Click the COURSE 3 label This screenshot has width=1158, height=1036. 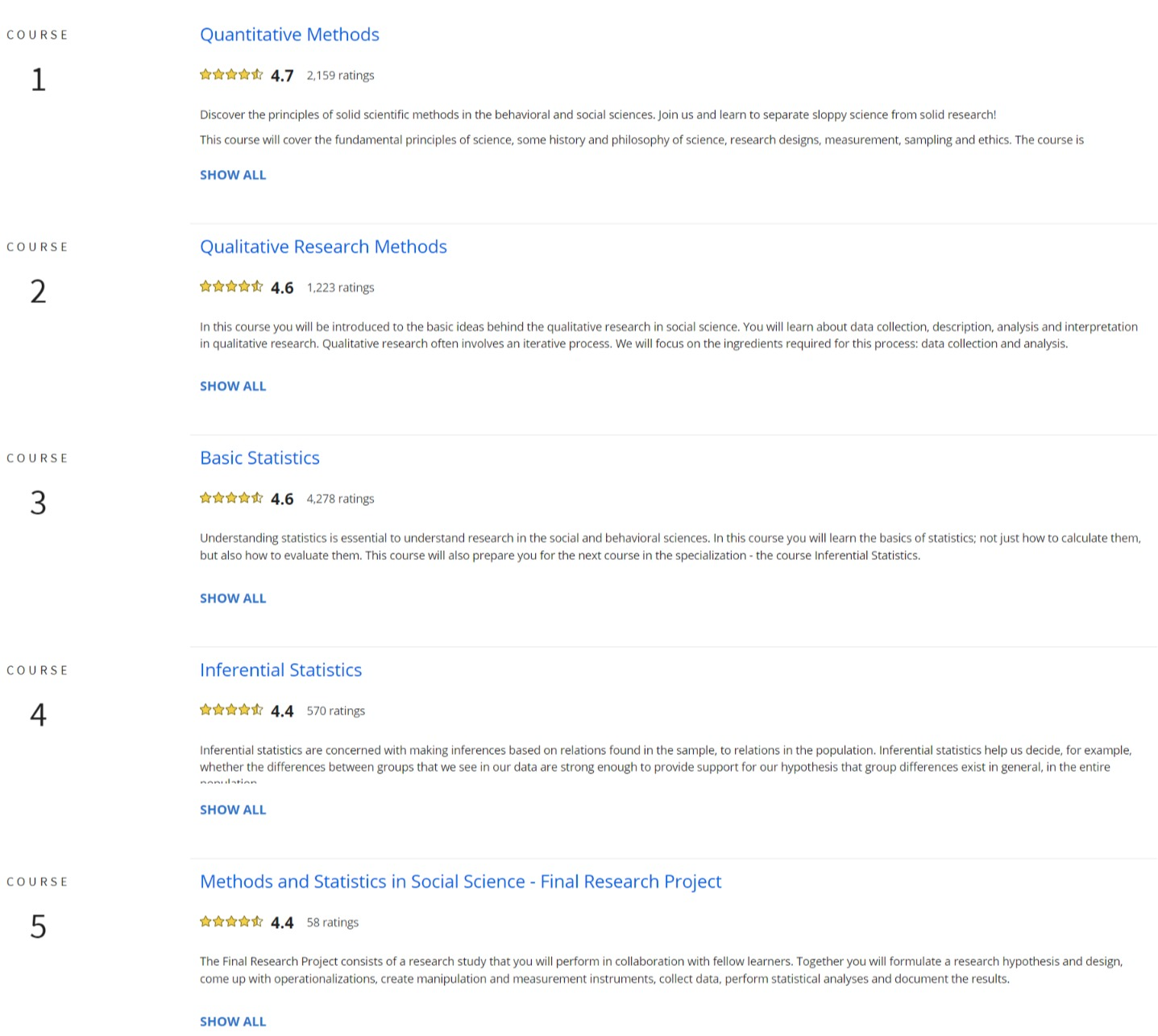37,458
